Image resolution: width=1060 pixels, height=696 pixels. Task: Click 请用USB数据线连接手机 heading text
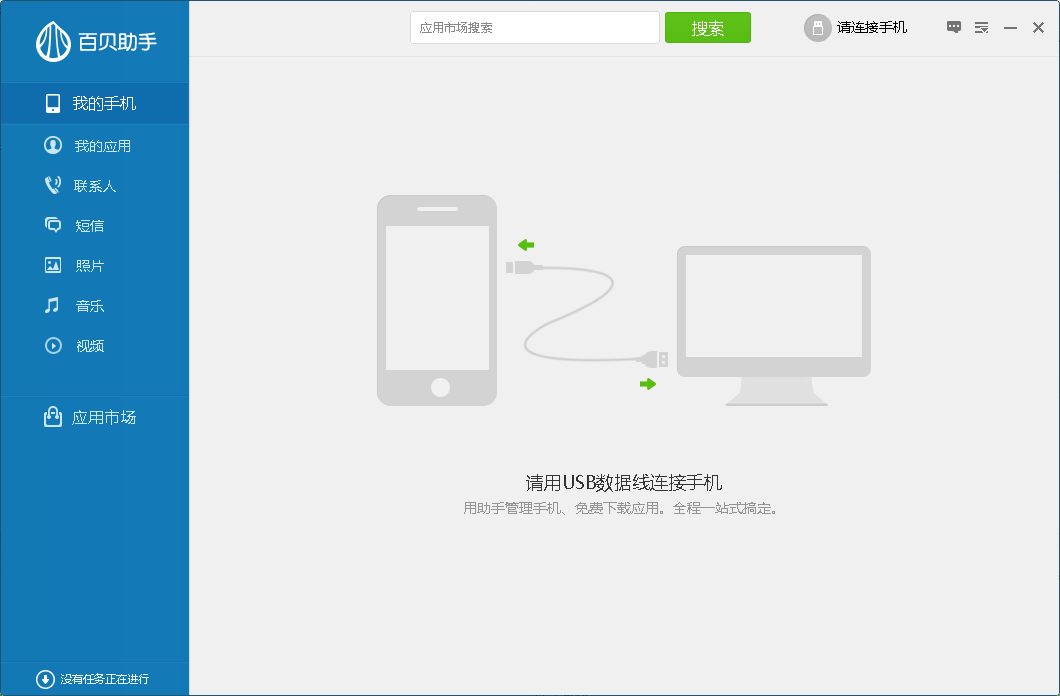(x=624, y=482)
